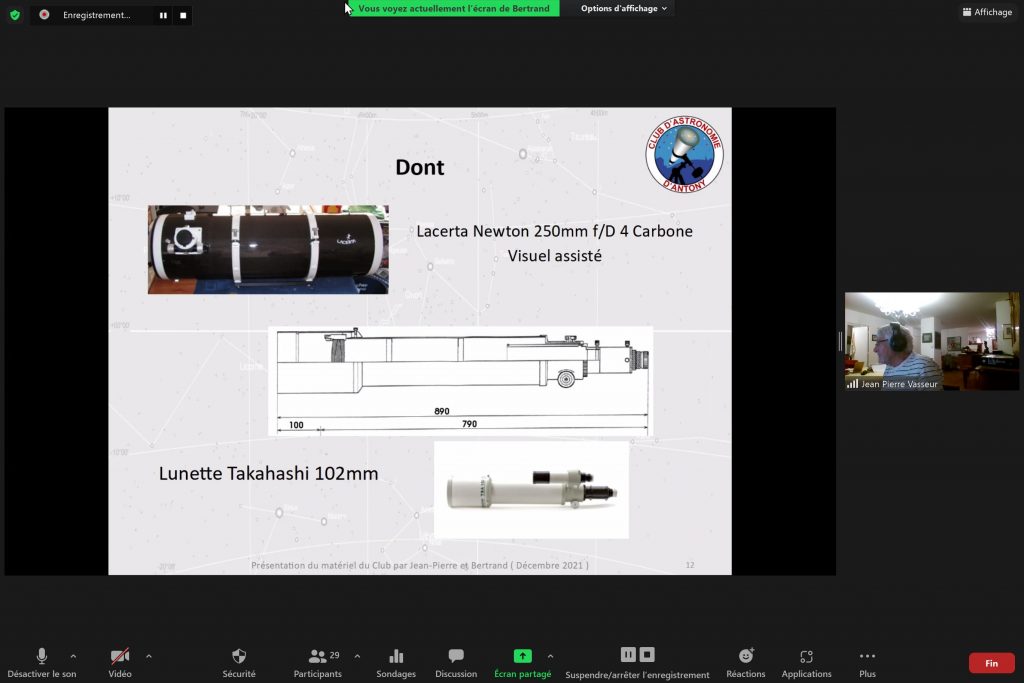Stop recording in bottom toolbar
Image resolution: width=1024 pixels, height=683 pixels.
[x=647, y=654]
